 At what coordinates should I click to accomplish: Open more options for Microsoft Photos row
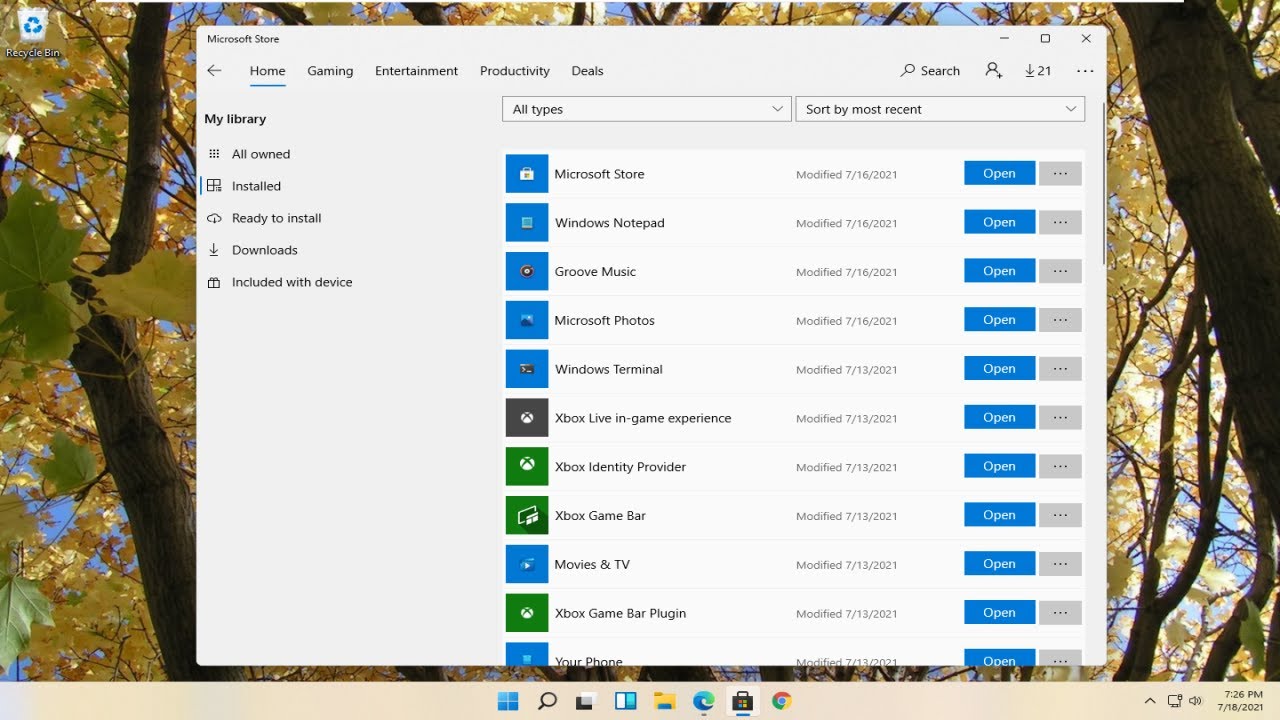click(x=1060, y=320)
